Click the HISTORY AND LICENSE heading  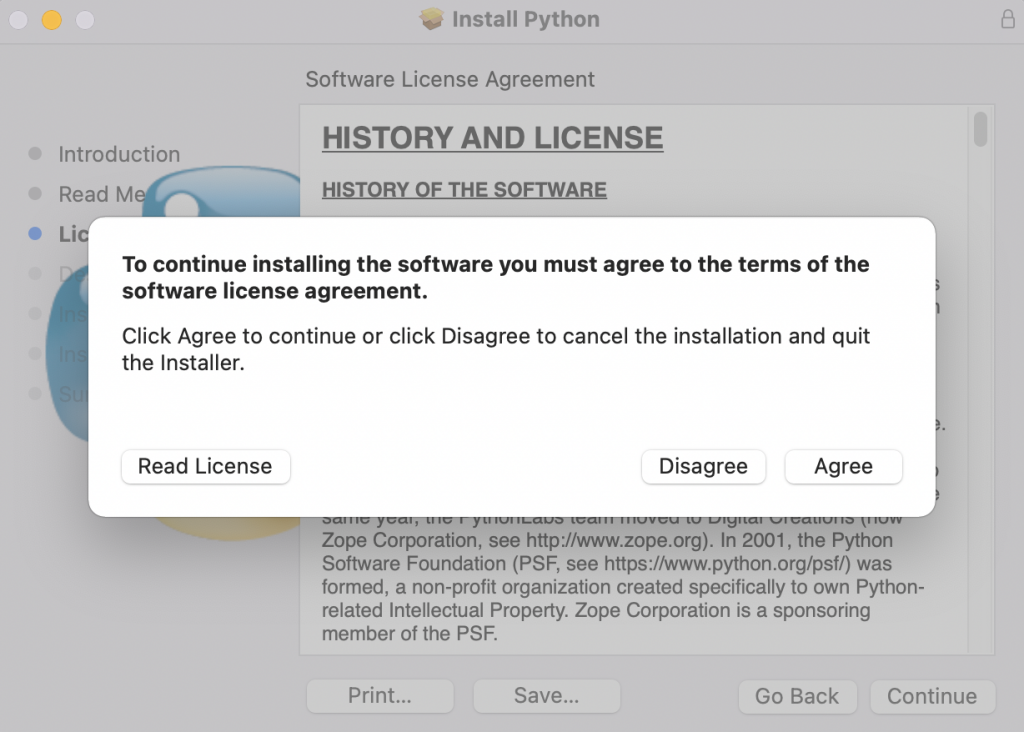click(x=492, y=138)
